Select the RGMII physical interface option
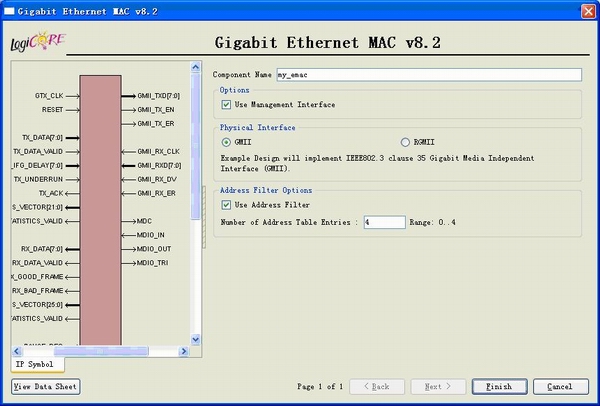Viewport: 600px width, 406px height. click(x=405, y=142)
